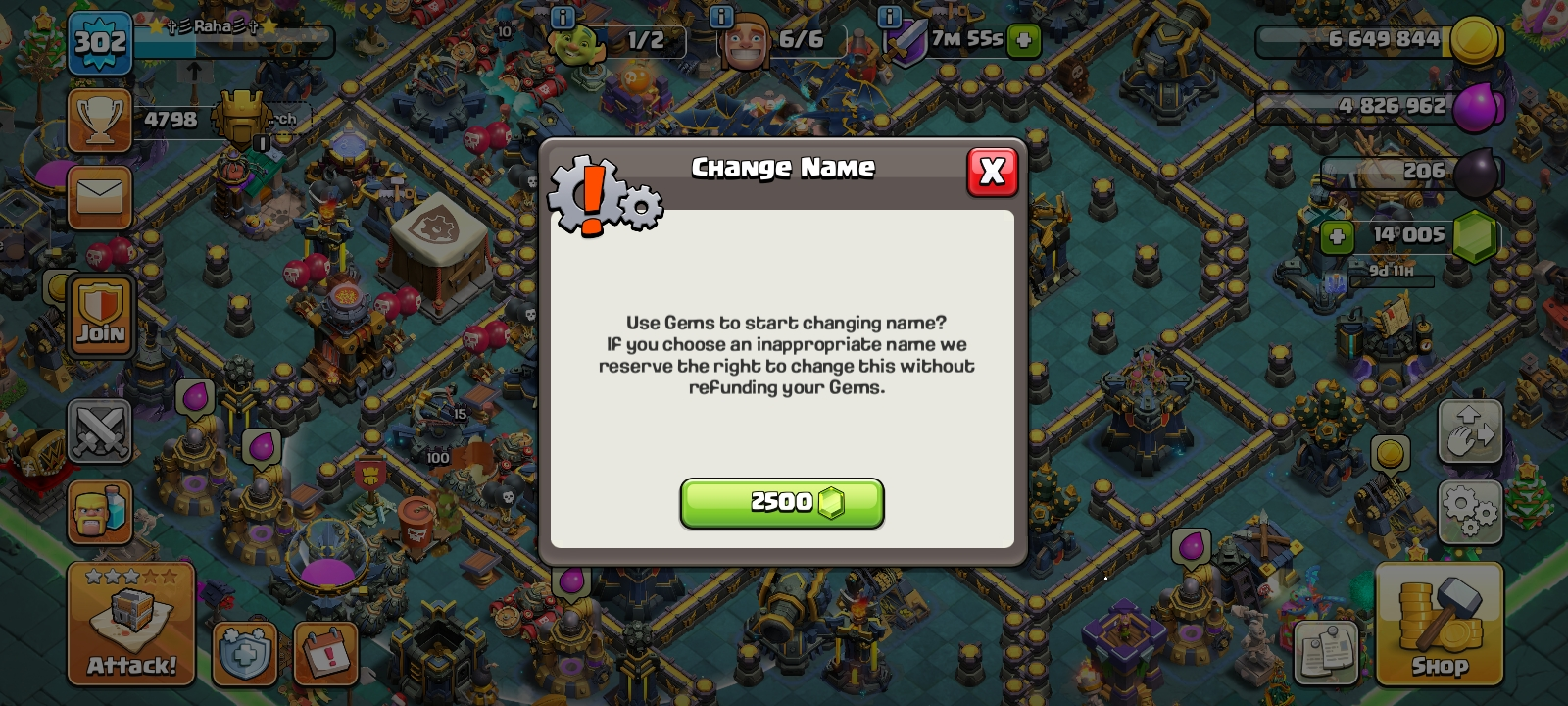Image resolution: width=1568 pixels, height=706 pixels.
Task: Open the mail inbox envelope
Action: tap(100, 197)
